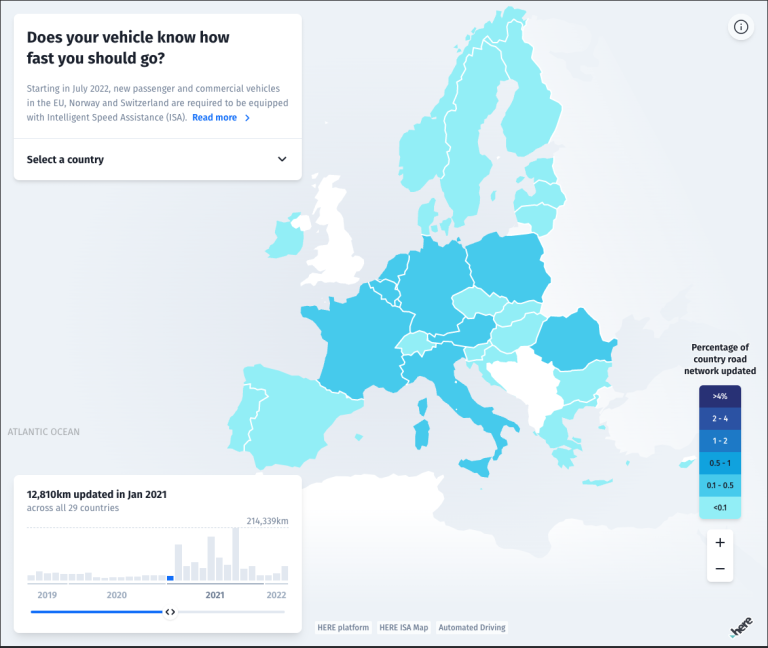Click the 2 - 4 legend swatch
Screen dimensions: 768x648
click(x=720, y=418)
